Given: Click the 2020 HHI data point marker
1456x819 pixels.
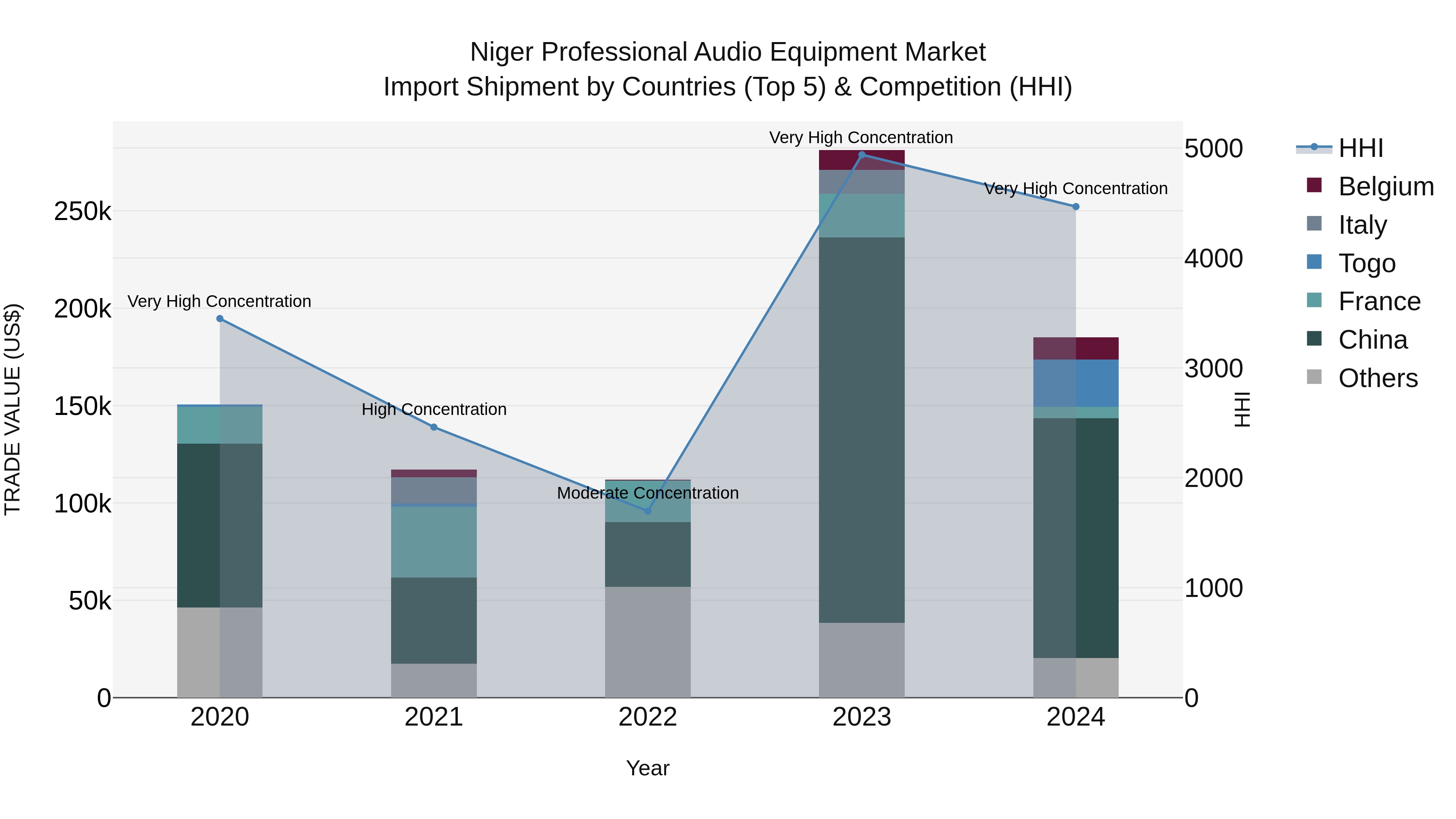Looking at the screenshot, I should [220, 319].
